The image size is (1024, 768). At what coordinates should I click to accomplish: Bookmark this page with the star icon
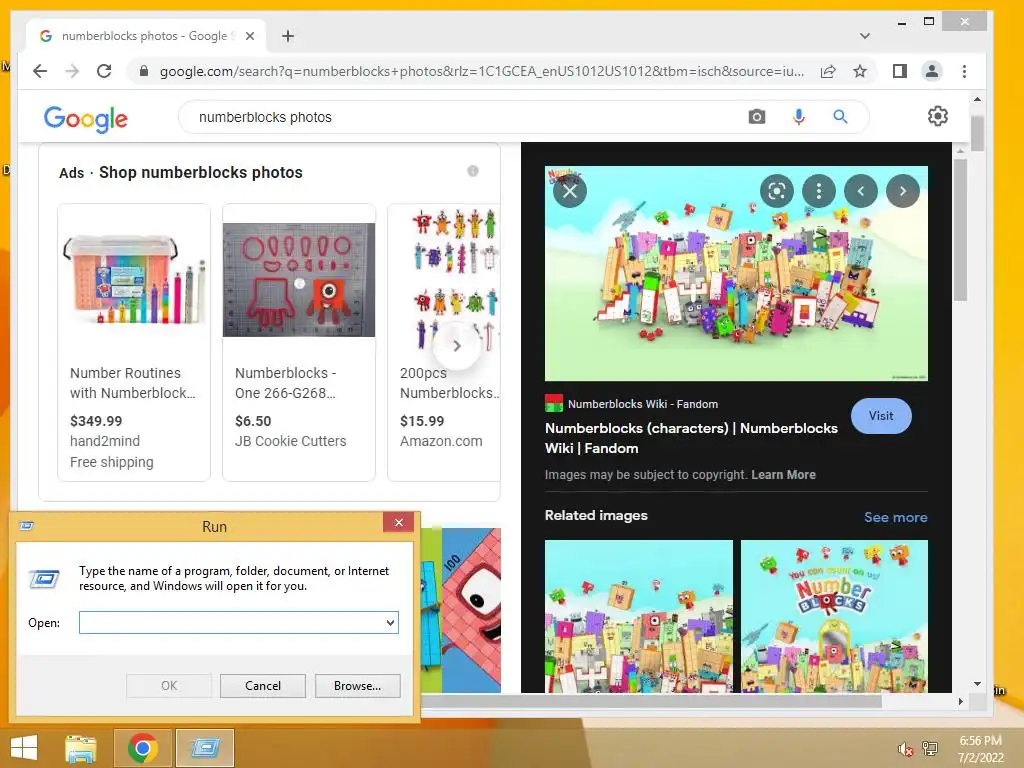860,71
